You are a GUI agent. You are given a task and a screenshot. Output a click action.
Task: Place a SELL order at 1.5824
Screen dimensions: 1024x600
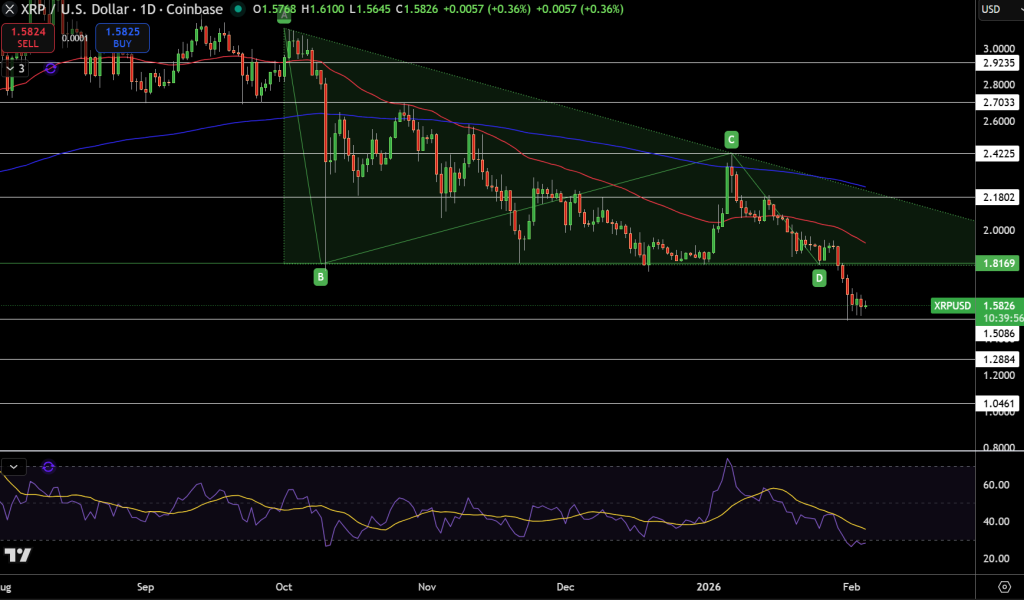pyautogui.click(x=25, y=37)
